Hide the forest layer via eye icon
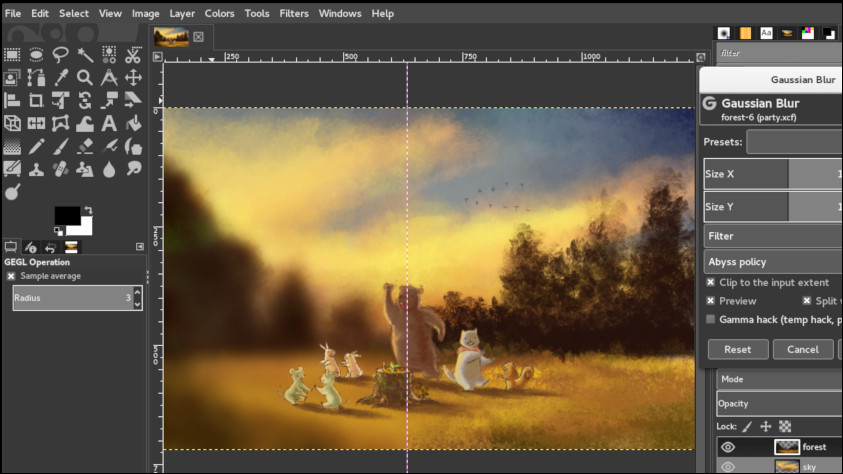 [728, 447]
